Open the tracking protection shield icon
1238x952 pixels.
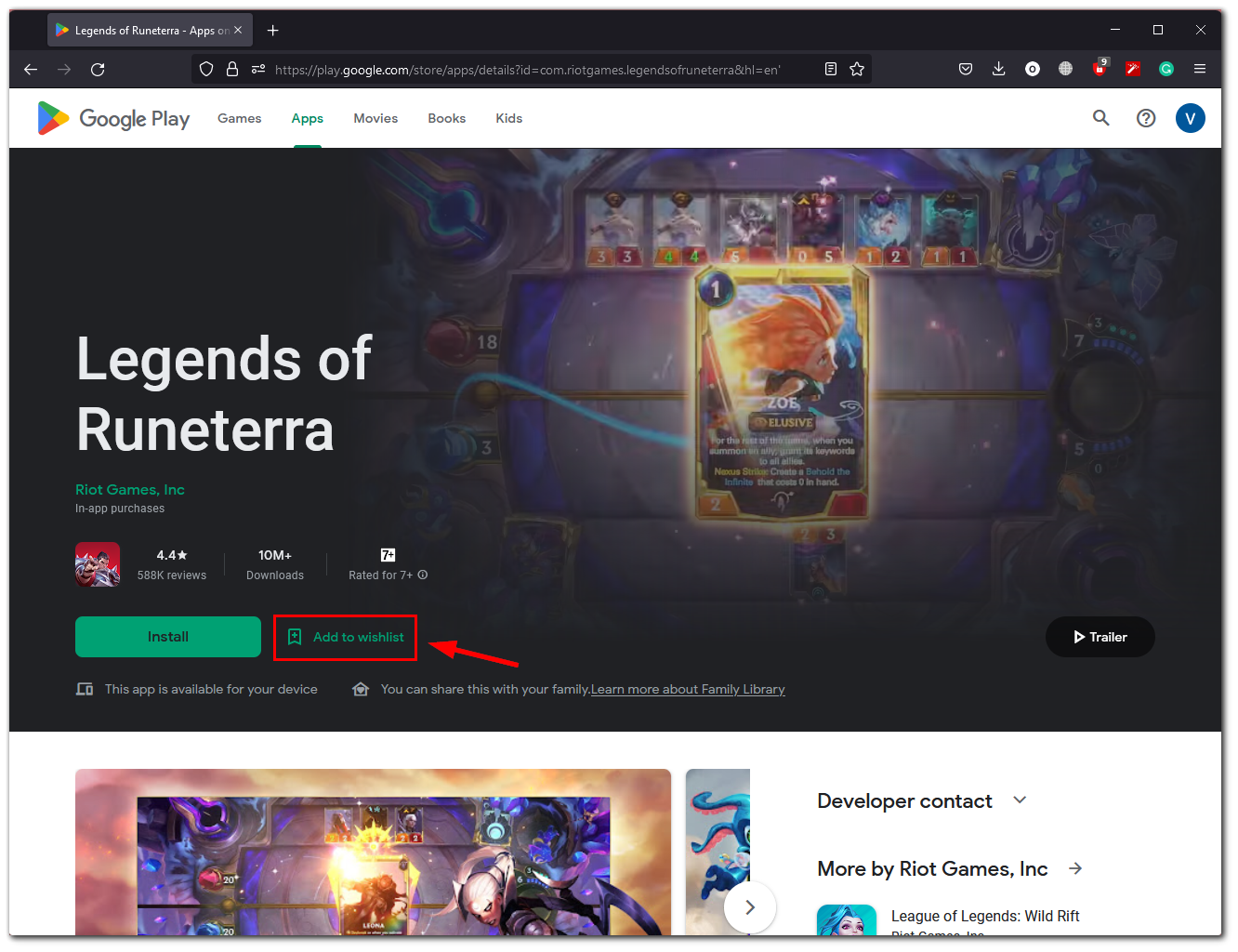[x=206, y=69]
